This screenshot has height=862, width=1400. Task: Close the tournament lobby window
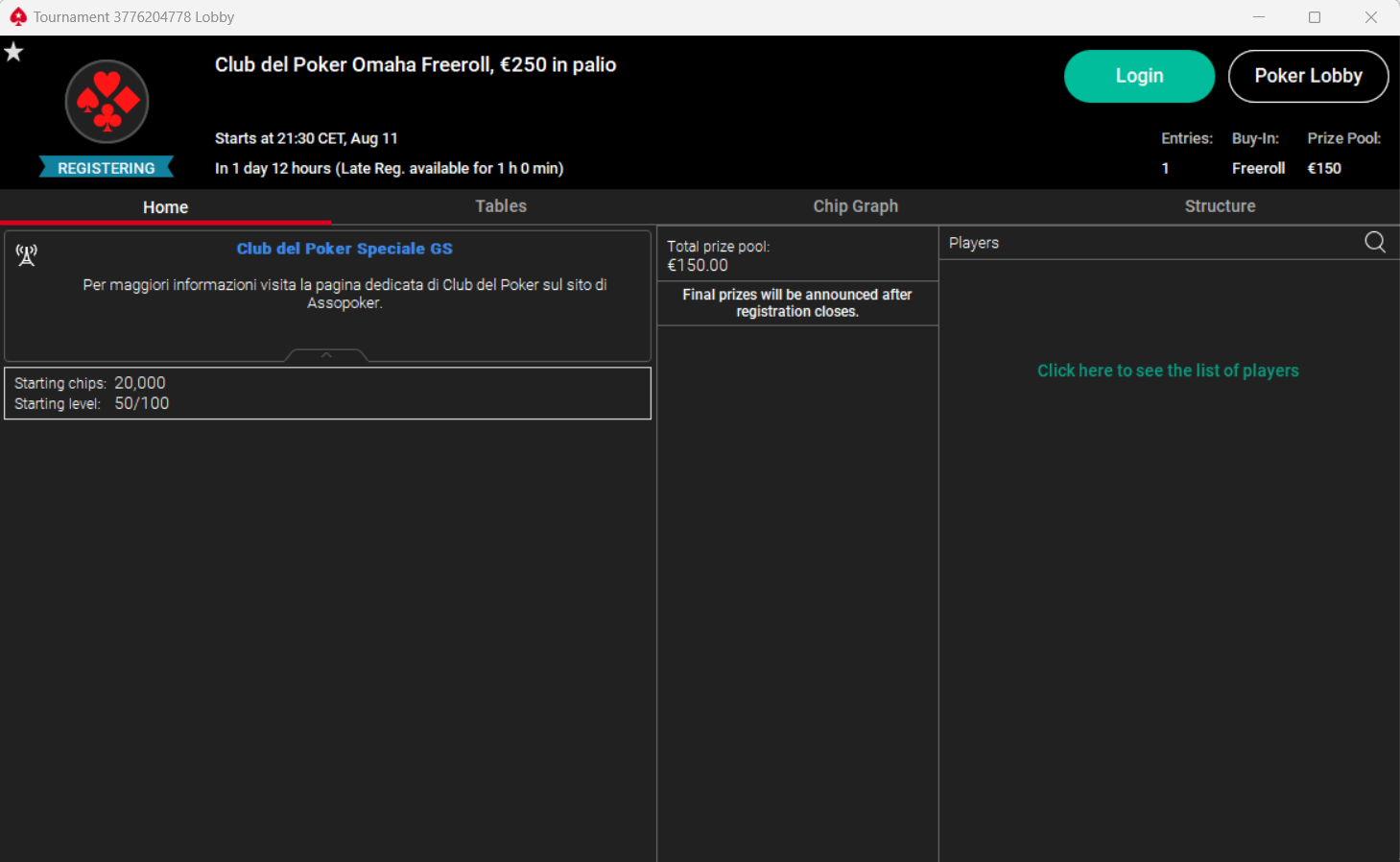(x=1371, y=17)
